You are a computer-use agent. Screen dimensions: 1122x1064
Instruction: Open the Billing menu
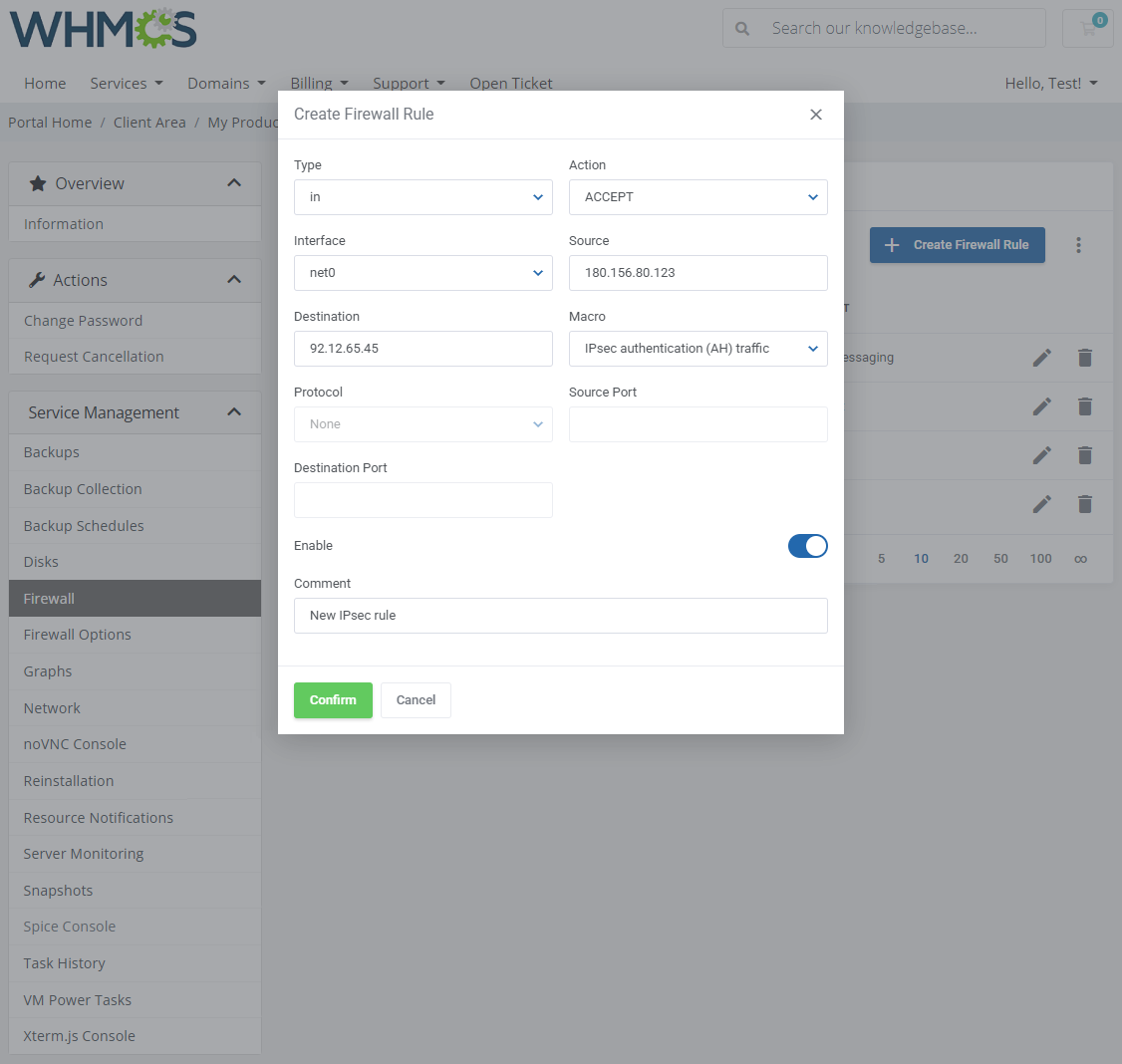pos(318,83)
